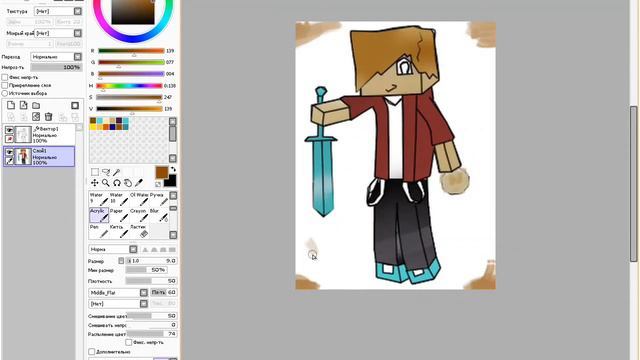Select the move tool
The width and height of the screenshot is (640, 360).
[x=95, y=183]
